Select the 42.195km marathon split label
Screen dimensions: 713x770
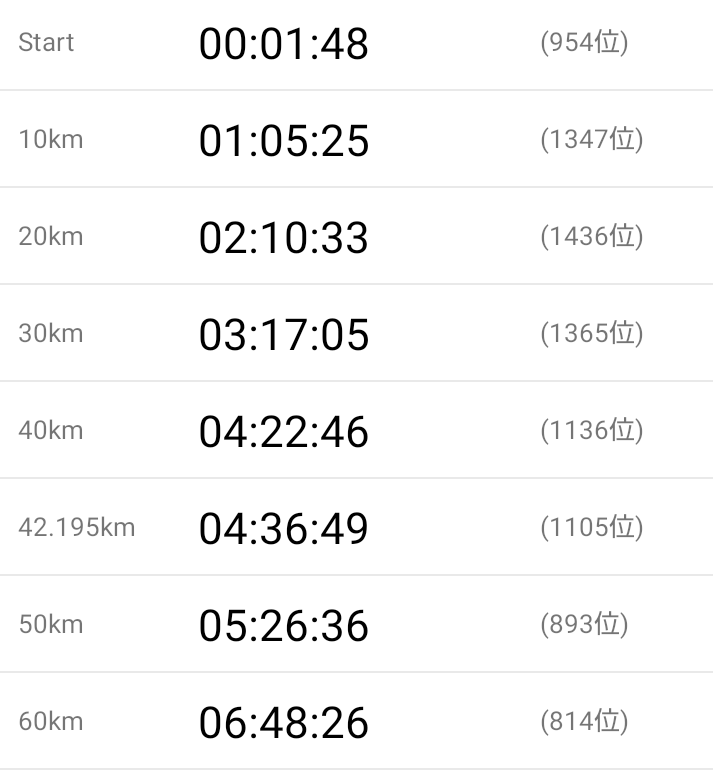click(x=77, y=528)
